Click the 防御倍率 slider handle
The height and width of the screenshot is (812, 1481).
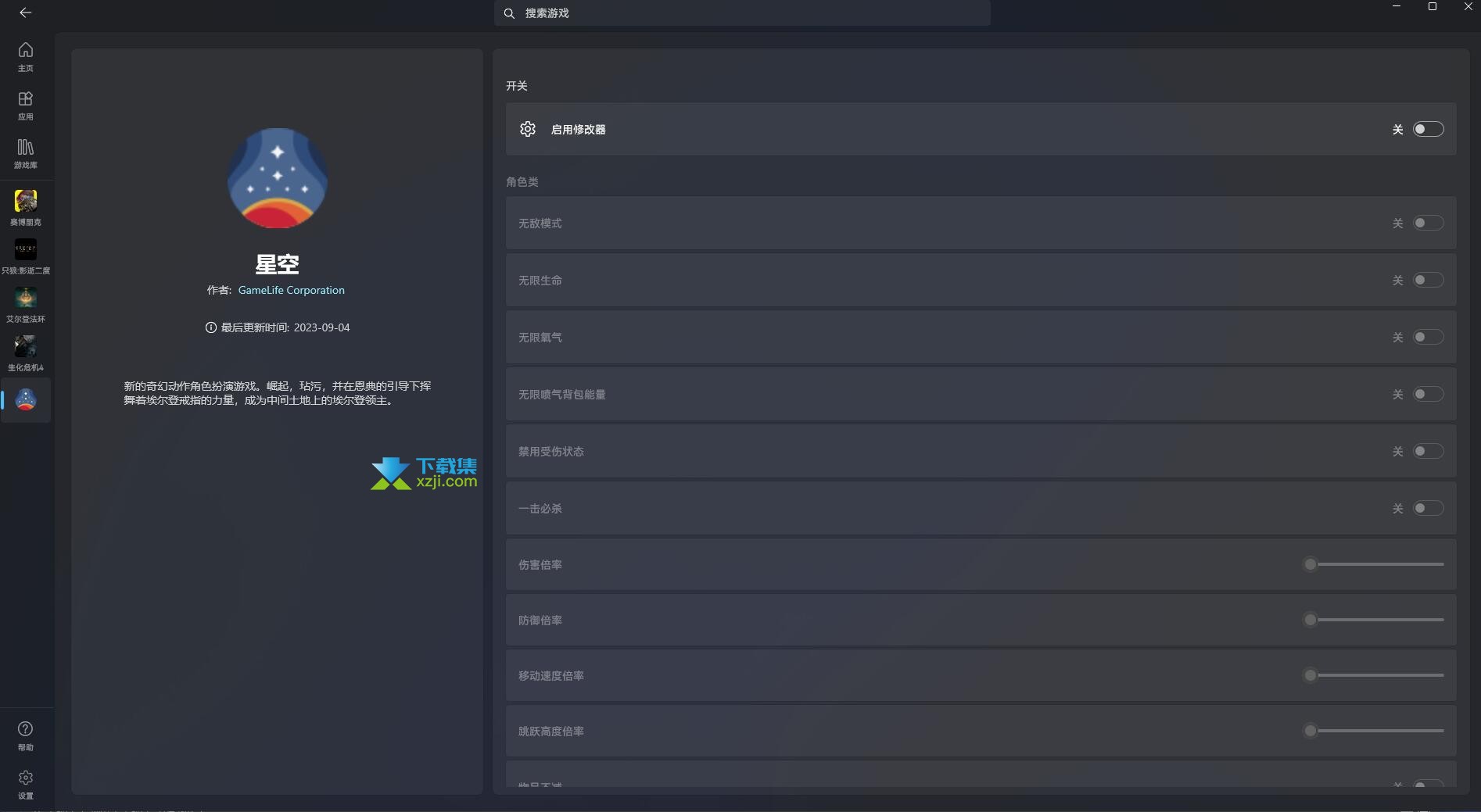1311,620
